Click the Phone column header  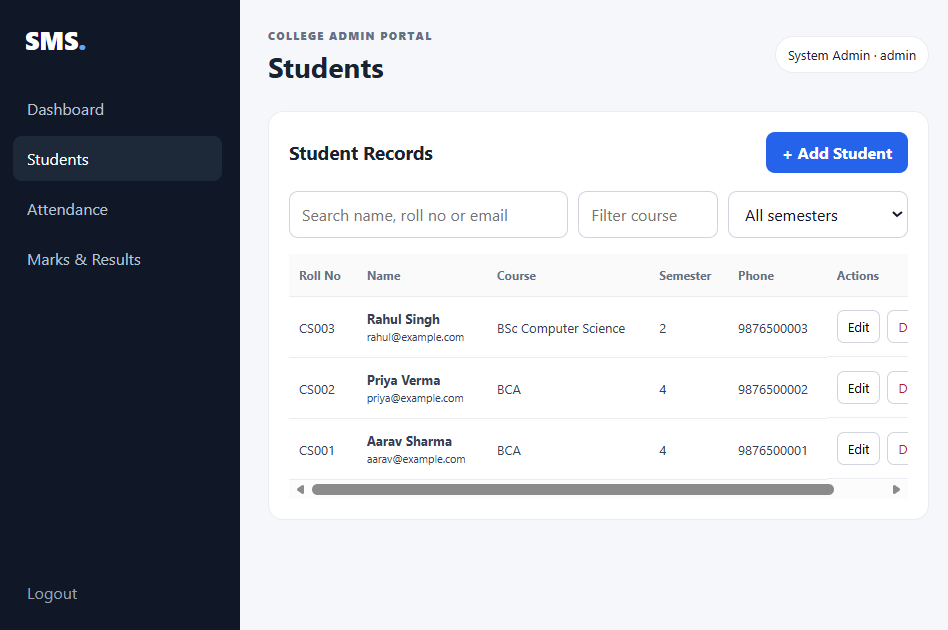point(756,276)
